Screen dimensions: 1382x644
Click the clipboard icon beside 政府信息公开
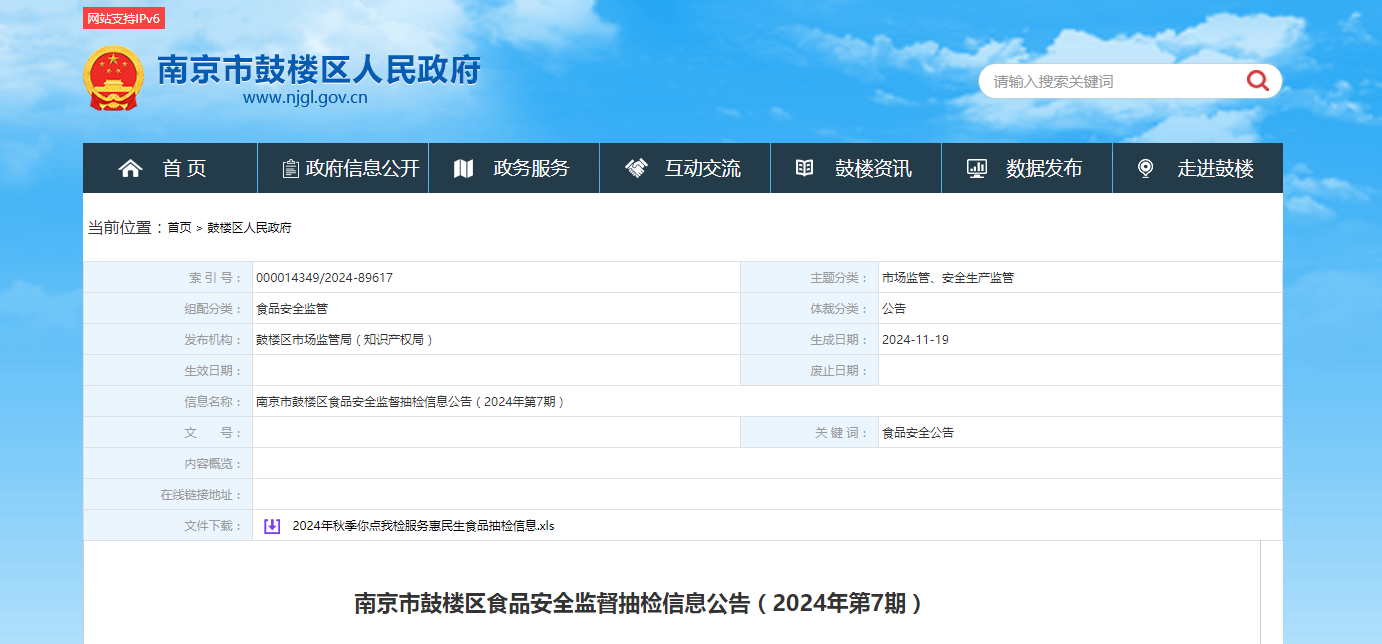coord(290,169)
